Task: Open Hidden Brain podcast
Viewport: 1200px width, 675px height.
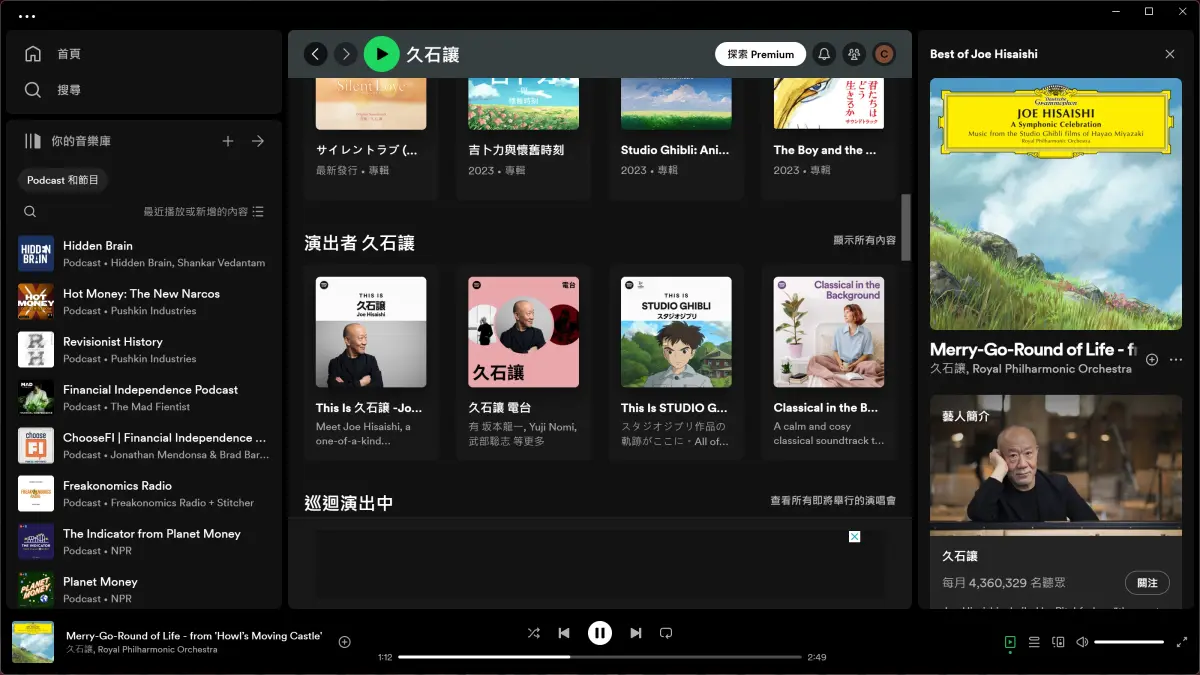Action: (x=144, y=254)
